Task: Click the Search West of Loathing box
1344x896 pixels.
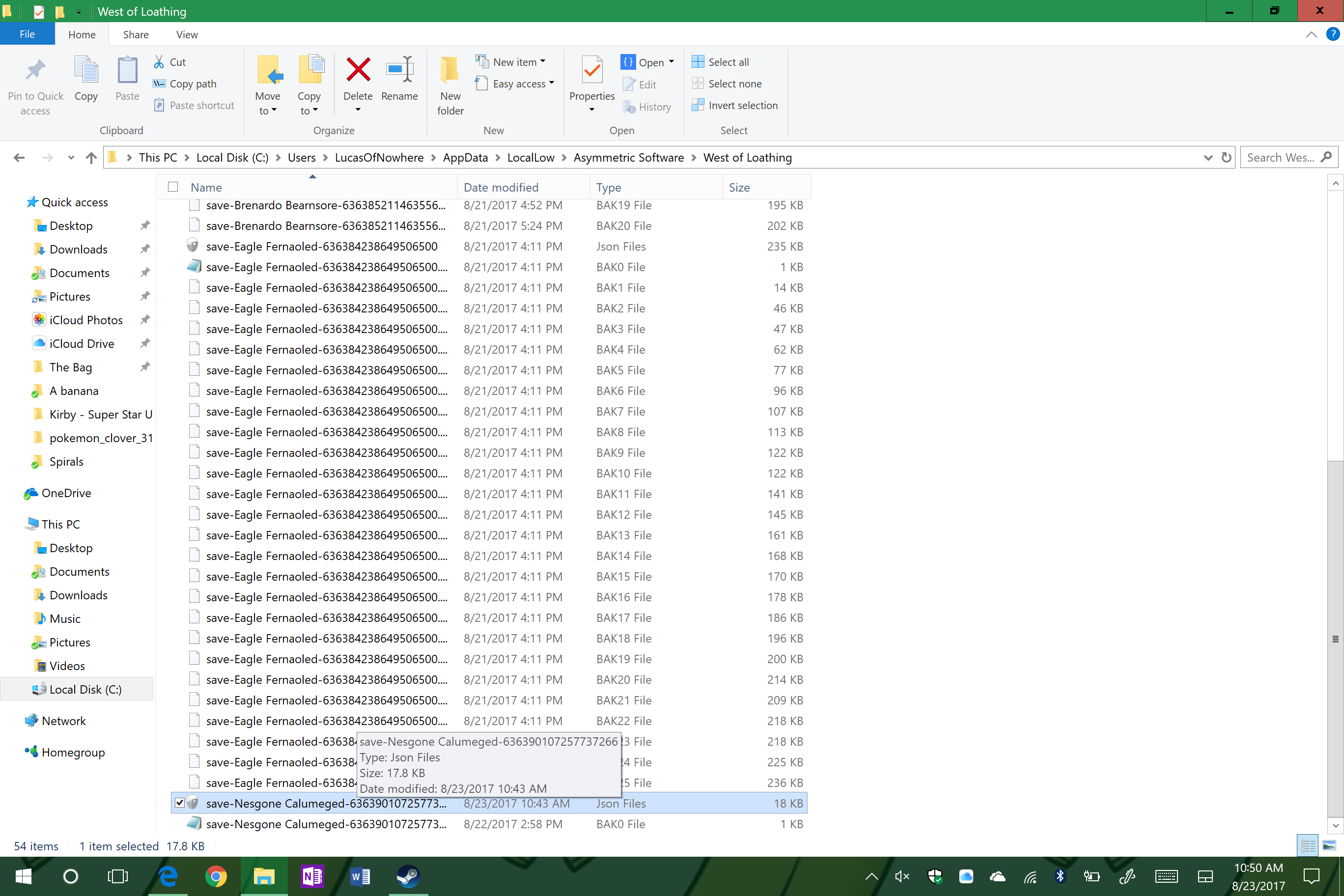Action: [1280, 158]
